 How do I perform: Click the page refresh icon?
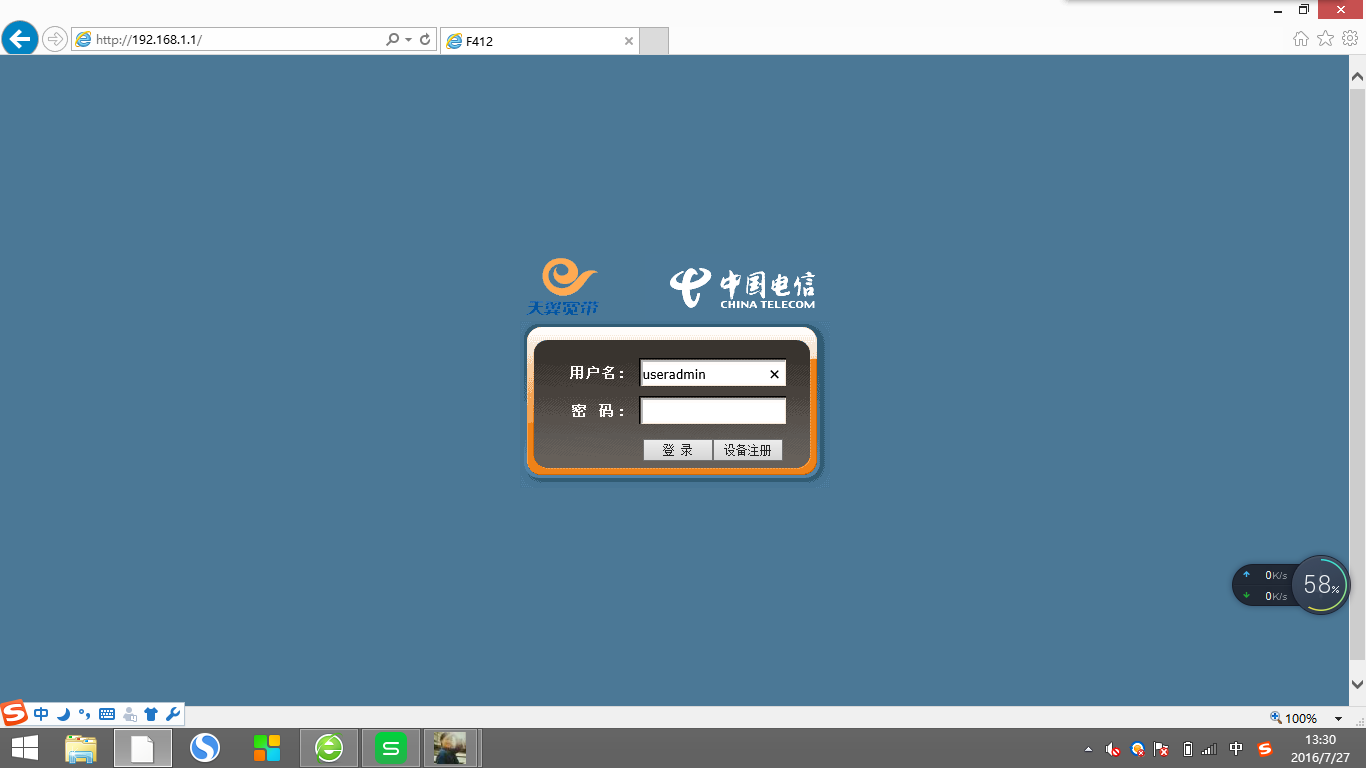pyautogui.click(x=425, y=40)
